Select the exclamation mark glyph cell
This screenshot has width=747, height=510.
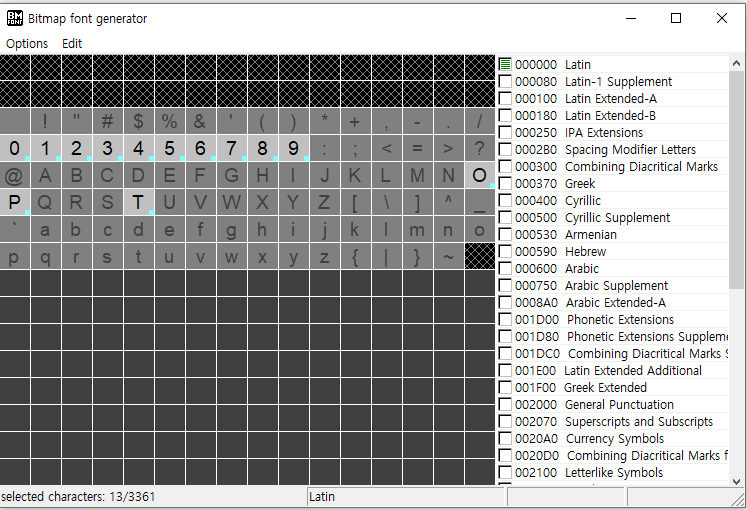pos(46,121)
